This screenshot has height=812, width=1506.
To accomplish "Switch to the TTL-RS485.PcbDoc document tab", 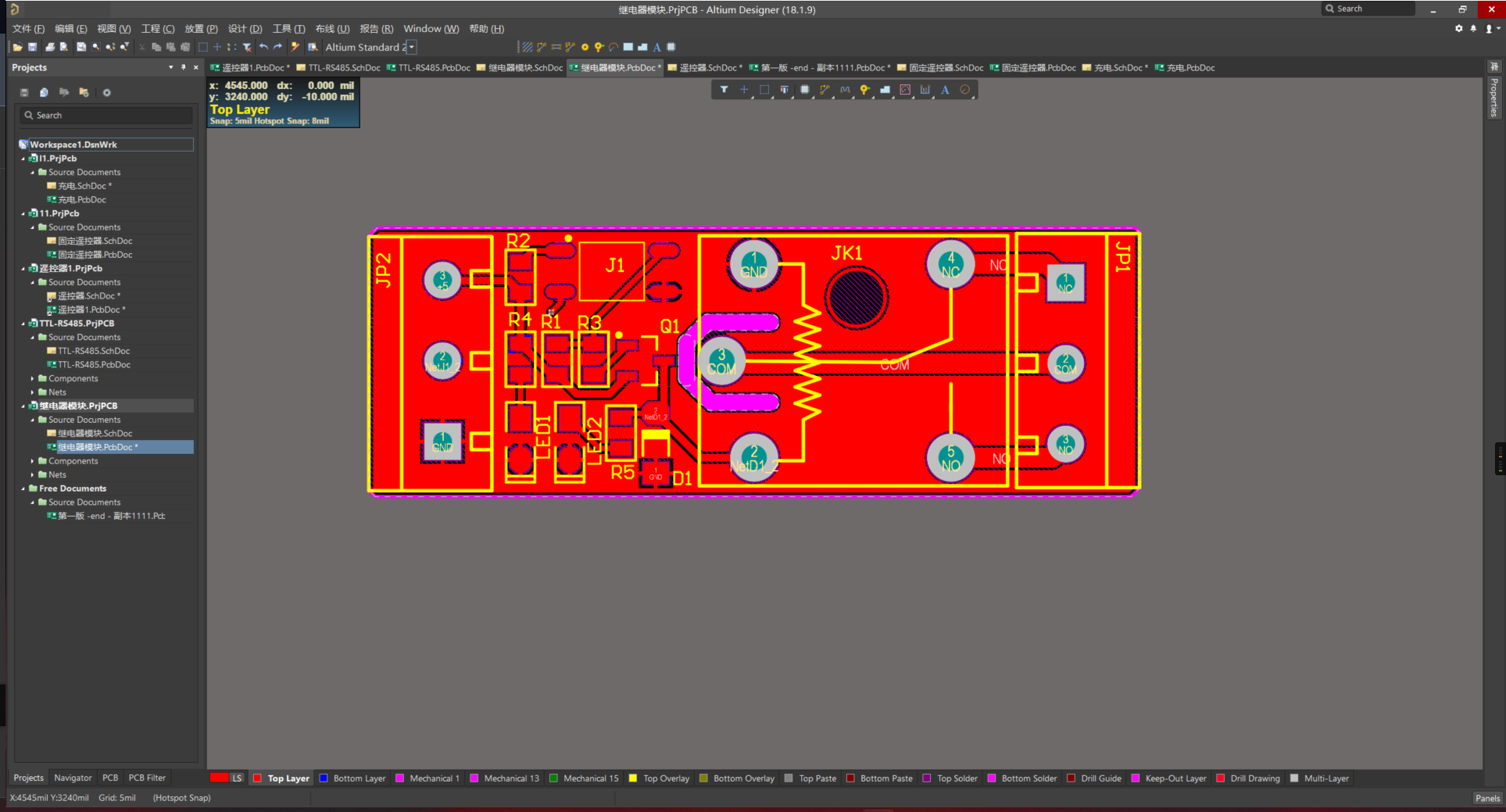I will click(434, 68).
